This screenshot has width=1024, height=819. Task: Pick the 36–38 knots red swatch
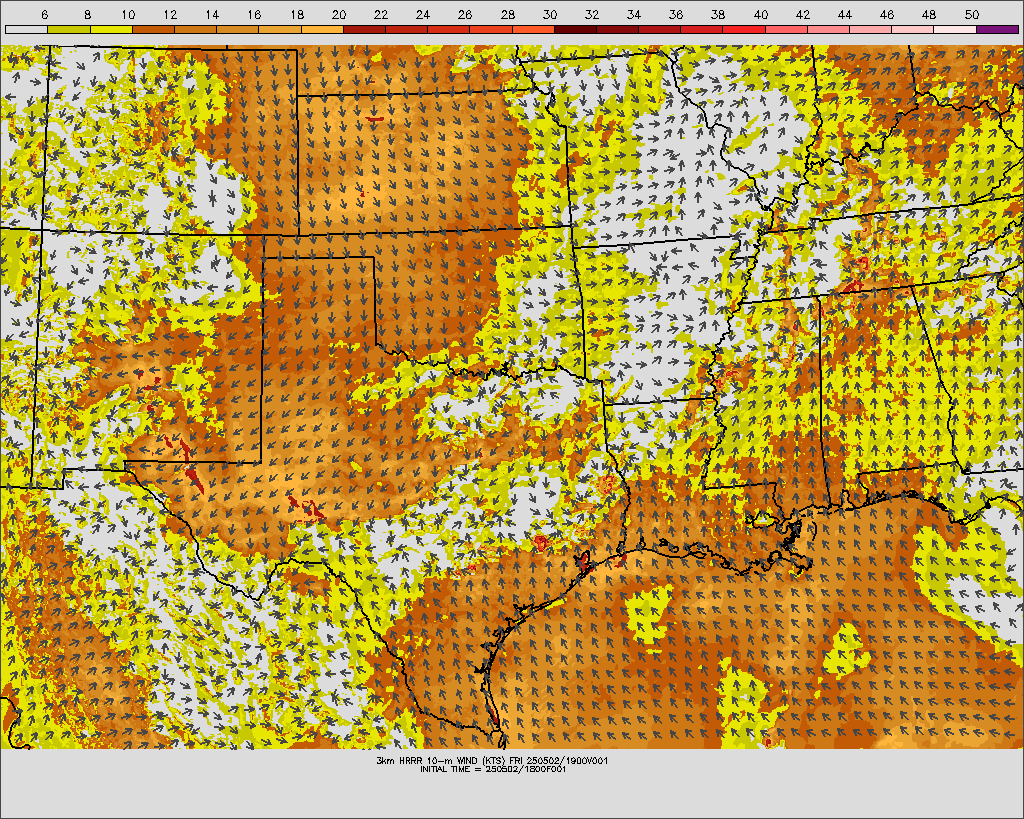(701, 29)
